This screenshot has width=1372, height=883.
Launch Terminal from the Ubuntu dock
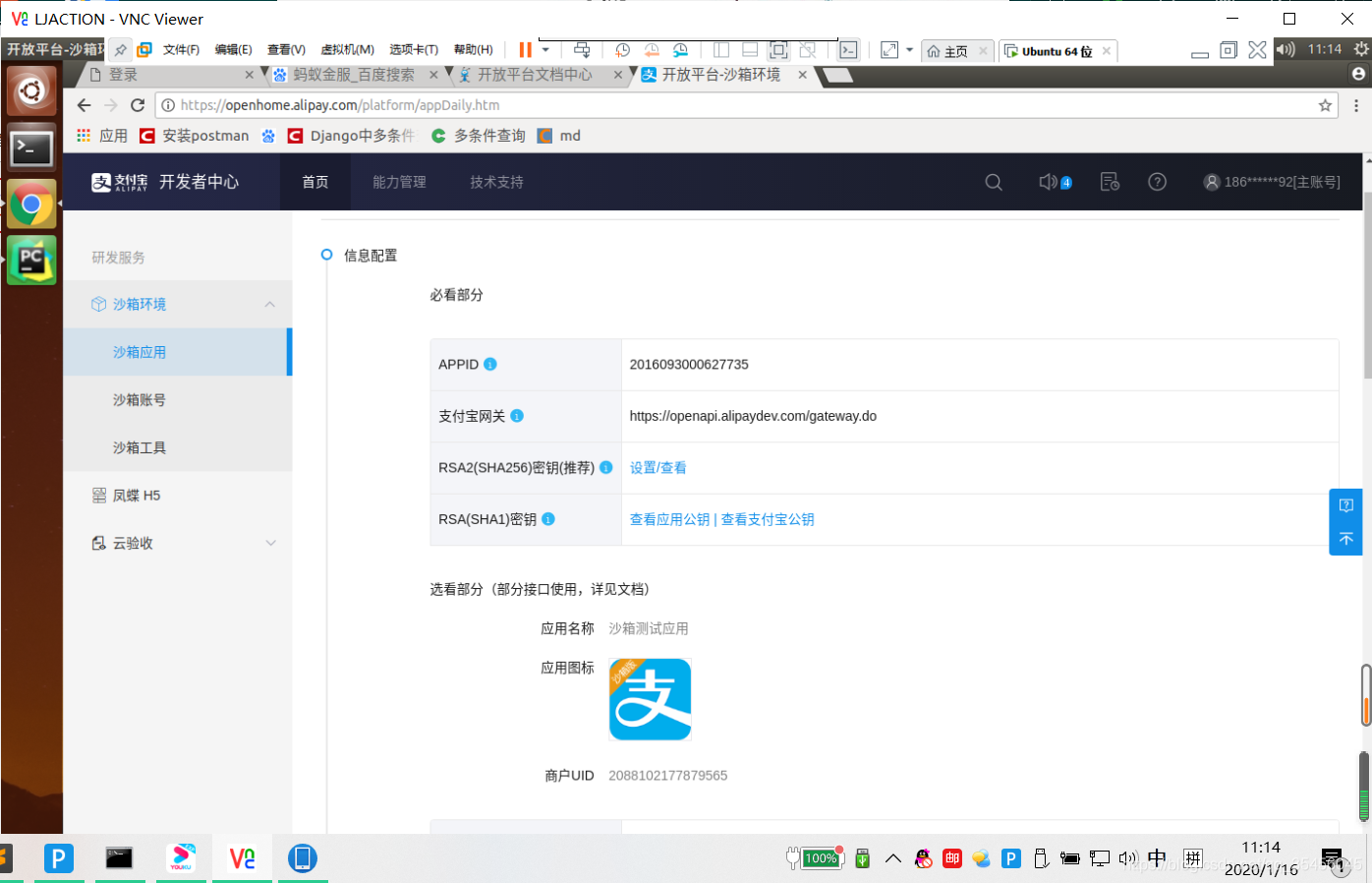31,148
